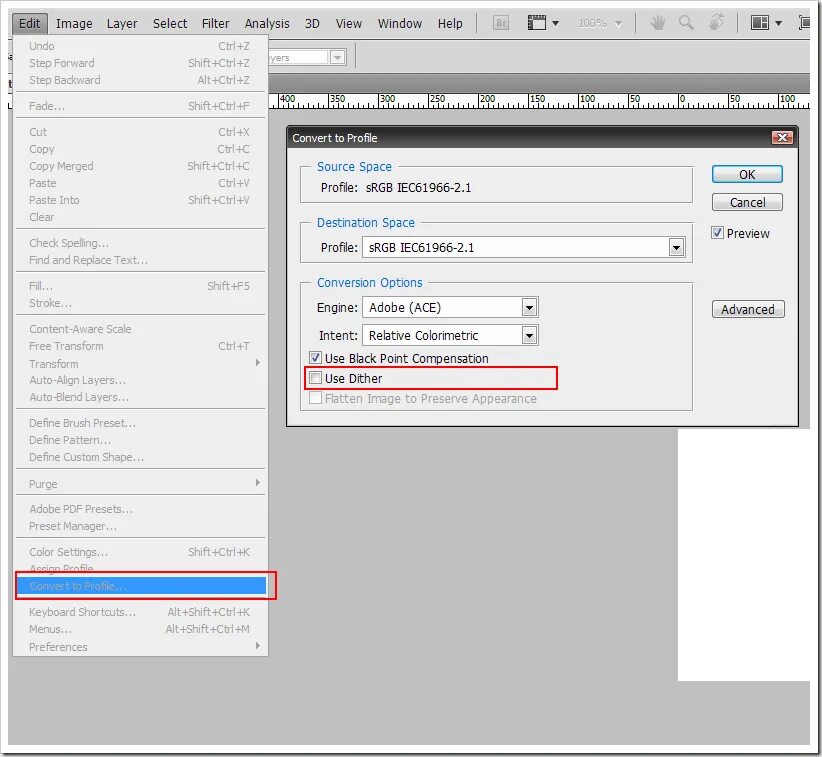Choose Define Brush Preset menu entry

pos(141,423)
